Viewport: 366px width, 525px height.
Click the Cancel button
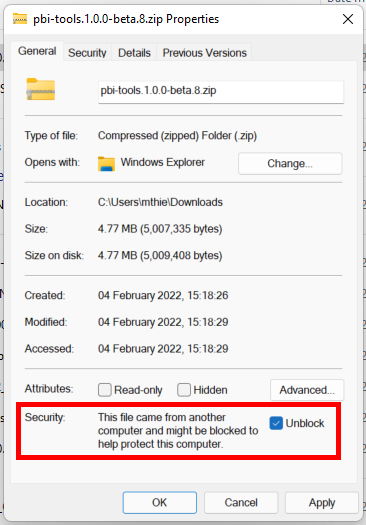(x=241, y=503)
